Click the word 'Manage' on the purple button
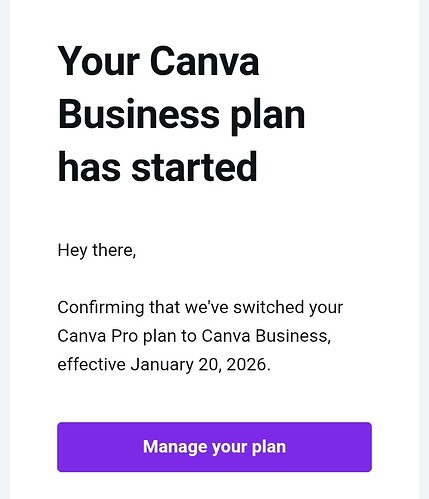Screen dimensions: 429x499 (x=175, y=446)
